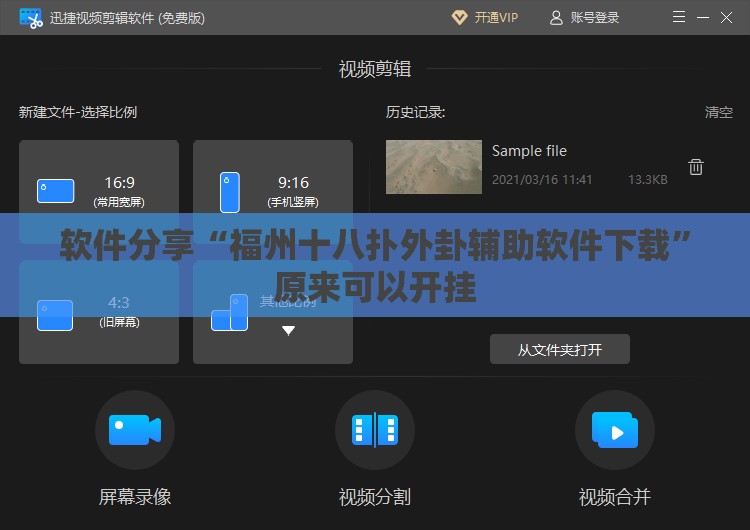The width and height of the screenshot is (750, 530).
Task: Select the 9:16 phone portrait ratio card
Action: point(273,191)
